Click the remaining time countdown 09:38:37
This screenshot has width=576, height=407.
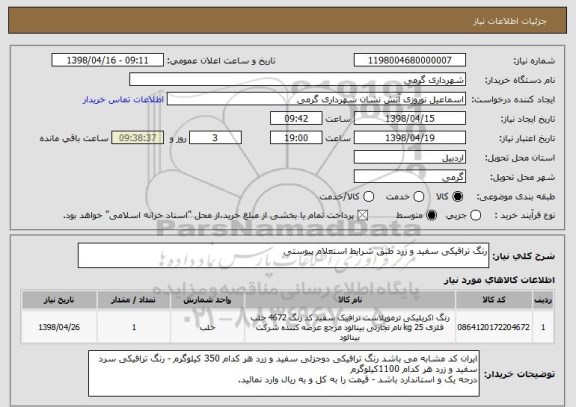coord(137,138)
